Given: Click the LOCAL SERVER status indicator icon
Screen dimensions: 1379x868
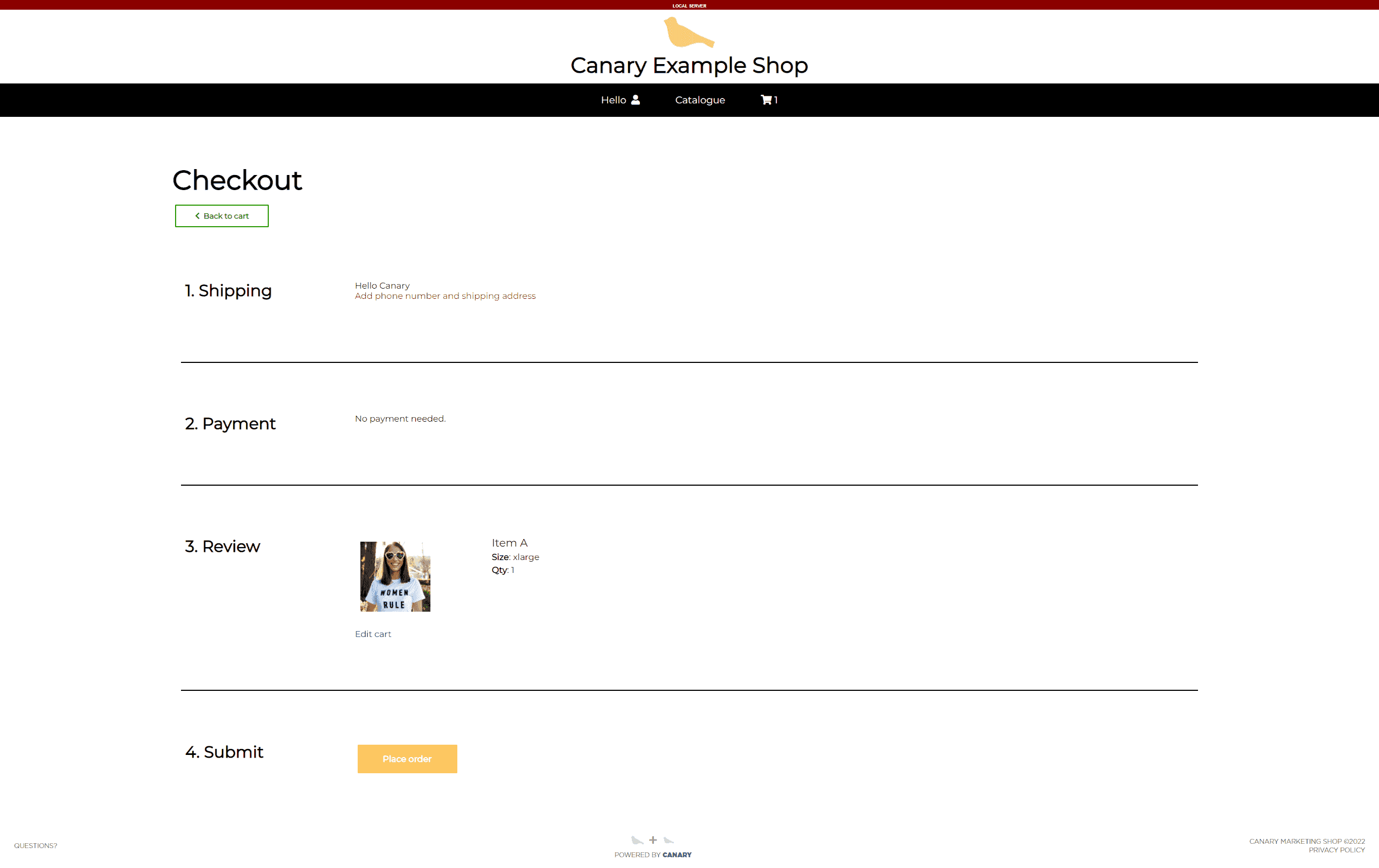Looking at the screenshot, I should pyautogui.click(x=690, y=5).
